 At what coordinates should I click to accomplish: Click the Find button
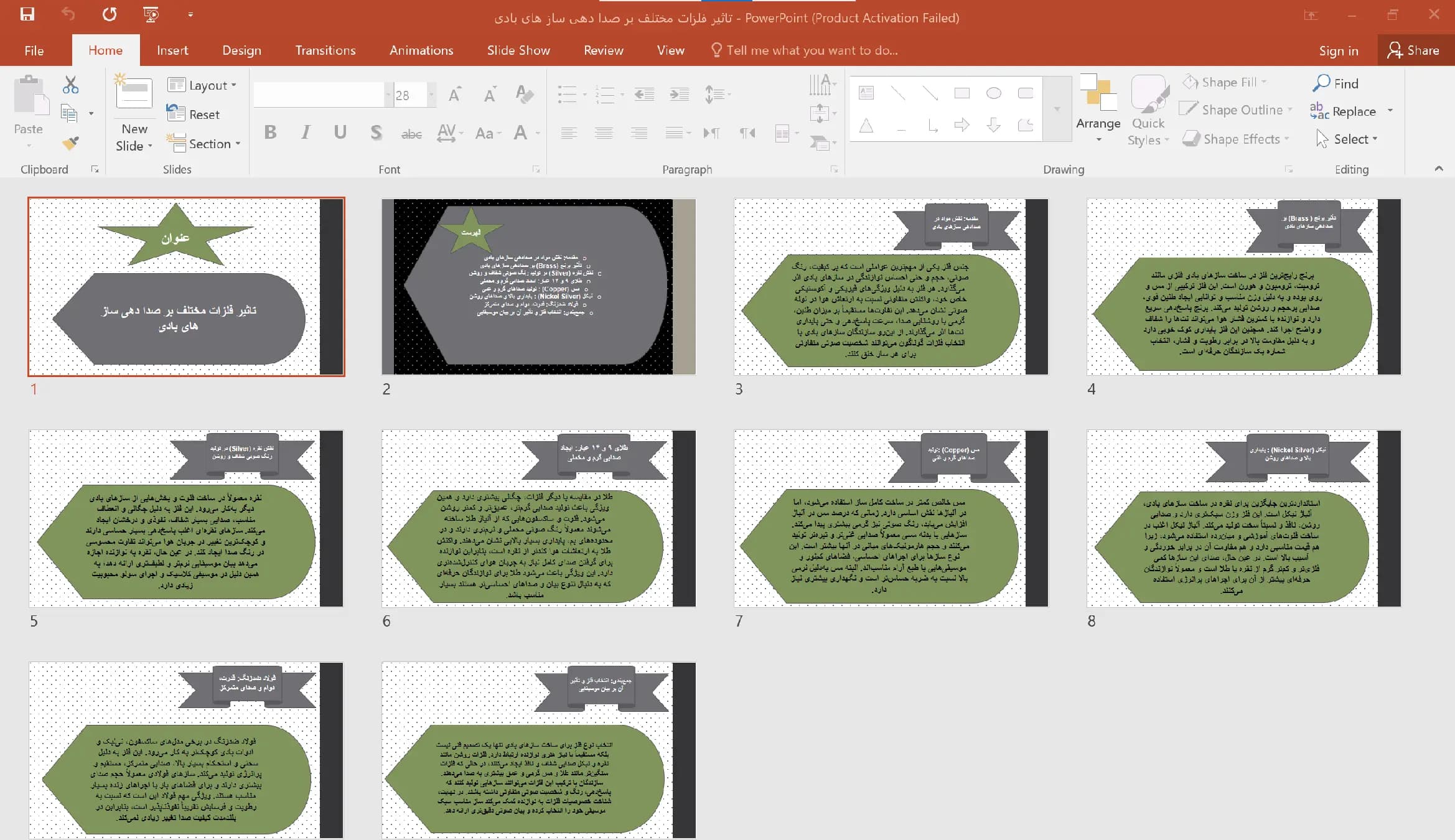(x=1336, y=83)
